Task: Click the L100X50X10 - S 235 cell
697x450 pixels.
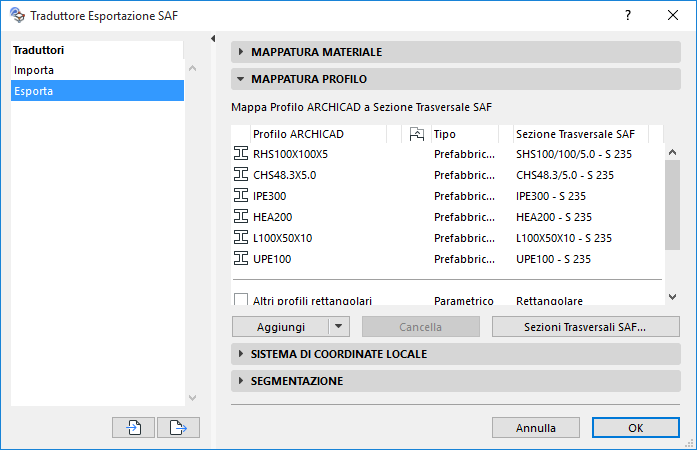Action: [564, 238]
